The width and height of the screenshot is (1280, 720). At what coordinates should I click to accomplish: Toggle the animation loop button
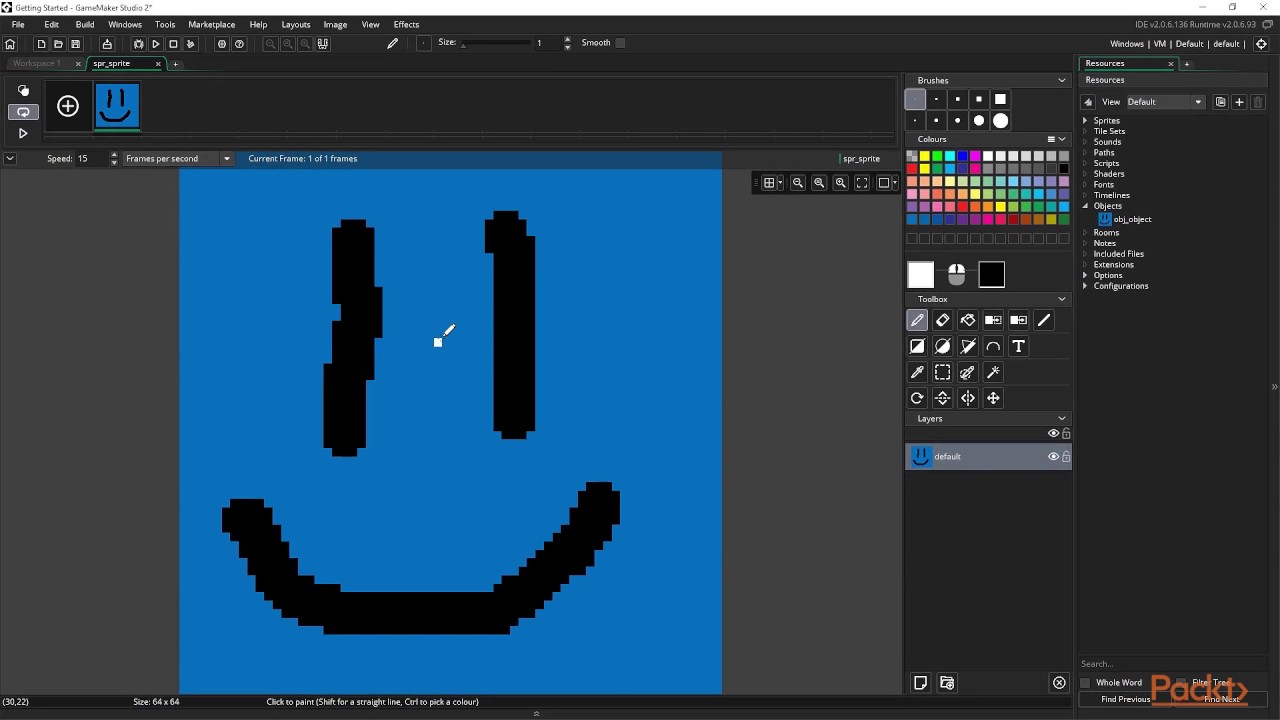pos(23,112)
